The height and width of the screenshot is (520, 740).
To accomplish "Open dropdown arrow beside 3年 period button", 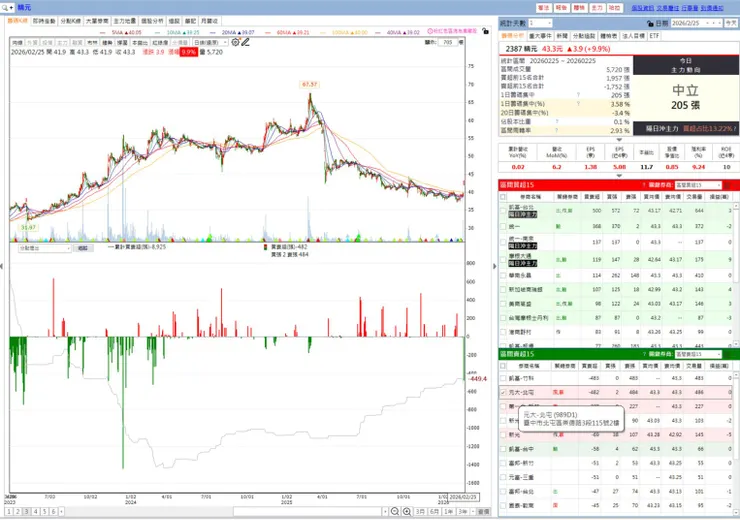I will pyautogui.click(x=473, y=512).
